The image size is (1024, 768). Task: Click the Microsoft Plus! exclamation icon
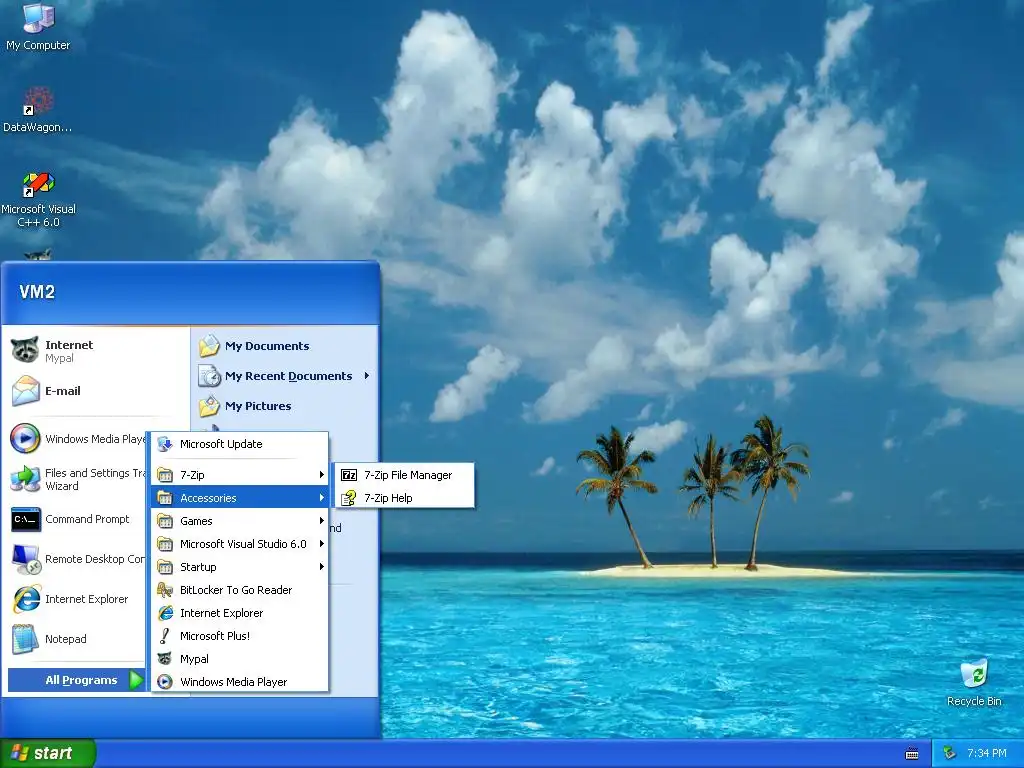(x=165, y=635)
